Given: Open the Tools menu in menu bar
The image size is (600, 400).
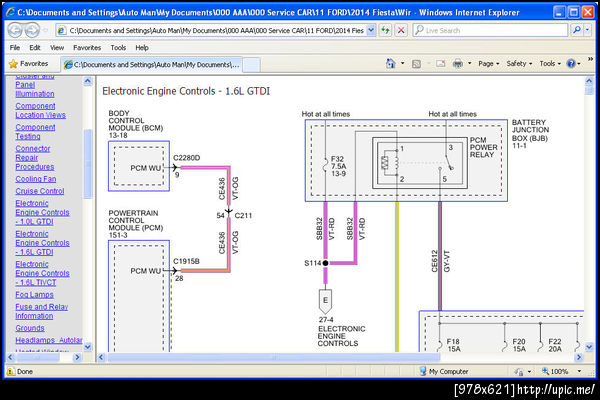Looking at the screenshot, I should coord(118,48).
